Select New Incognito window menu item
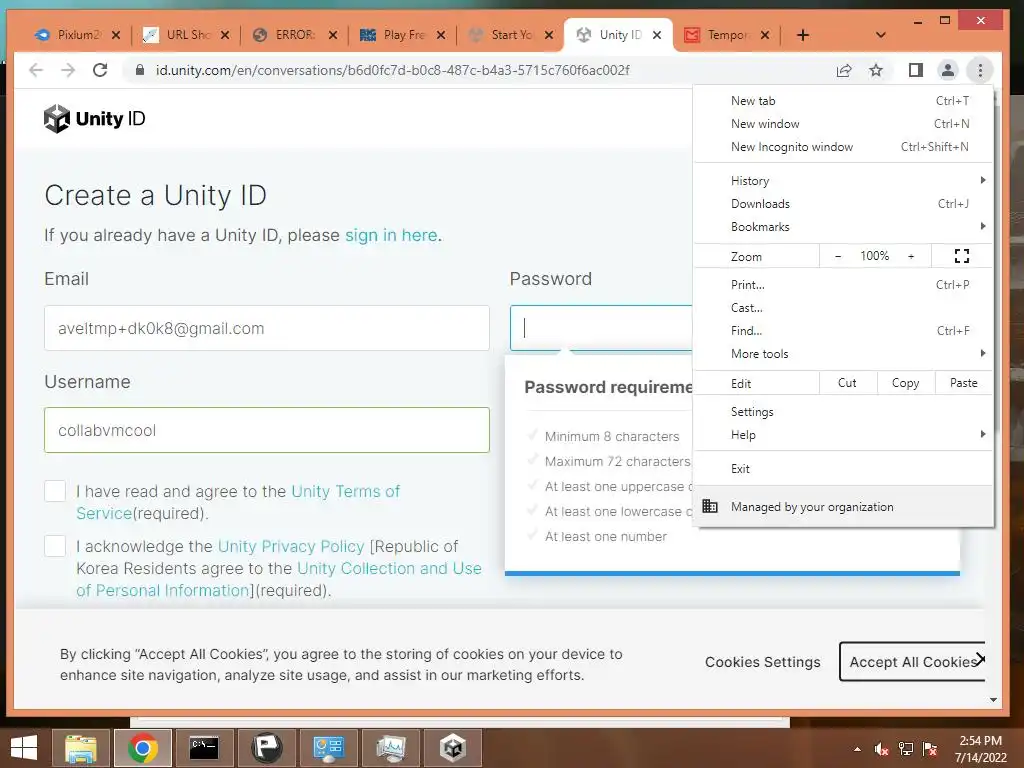This screenshot has width=1024, height=768. [842, 147]
